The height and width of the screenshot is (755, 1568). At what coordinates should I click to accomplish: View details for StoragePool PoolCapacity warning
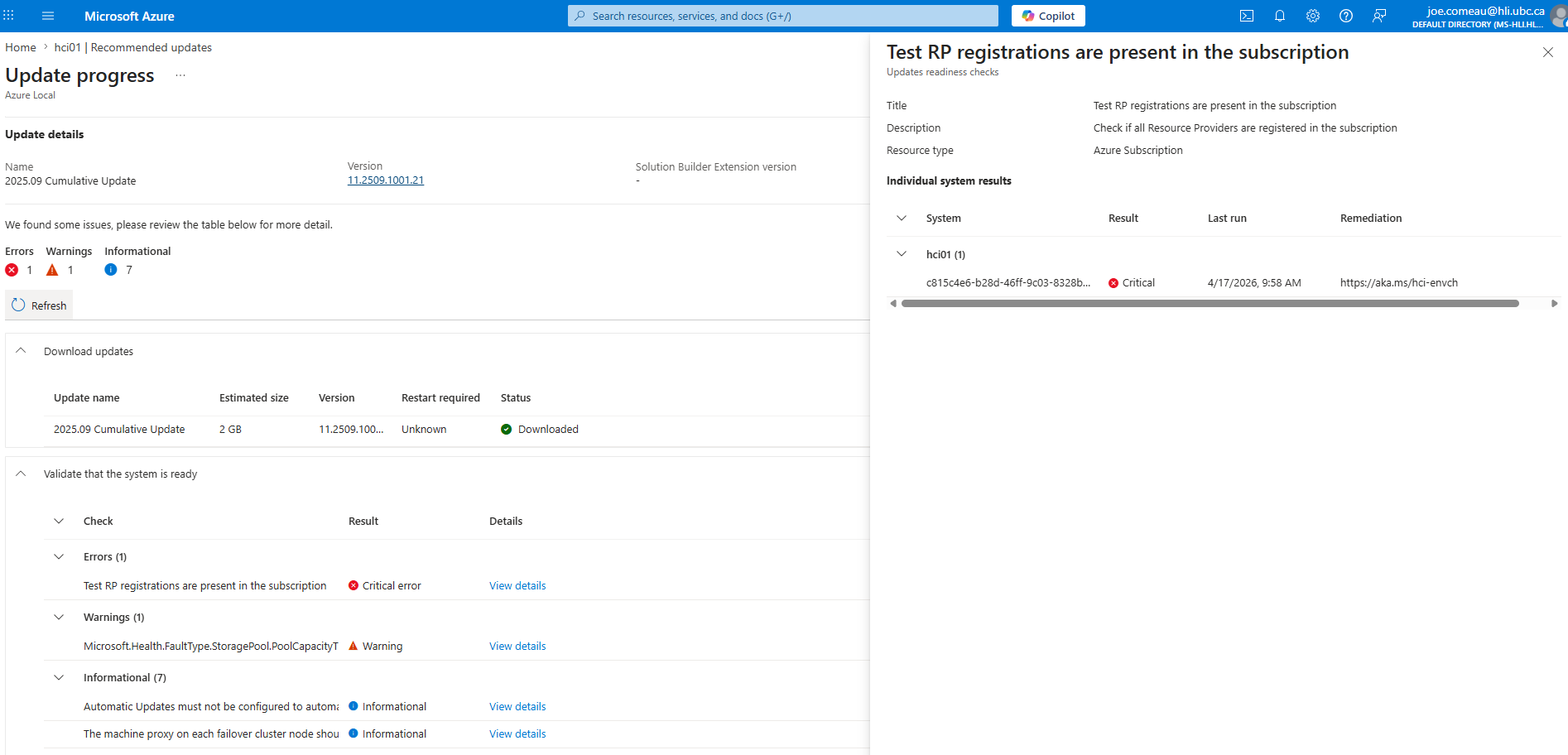tap(517, 646)
